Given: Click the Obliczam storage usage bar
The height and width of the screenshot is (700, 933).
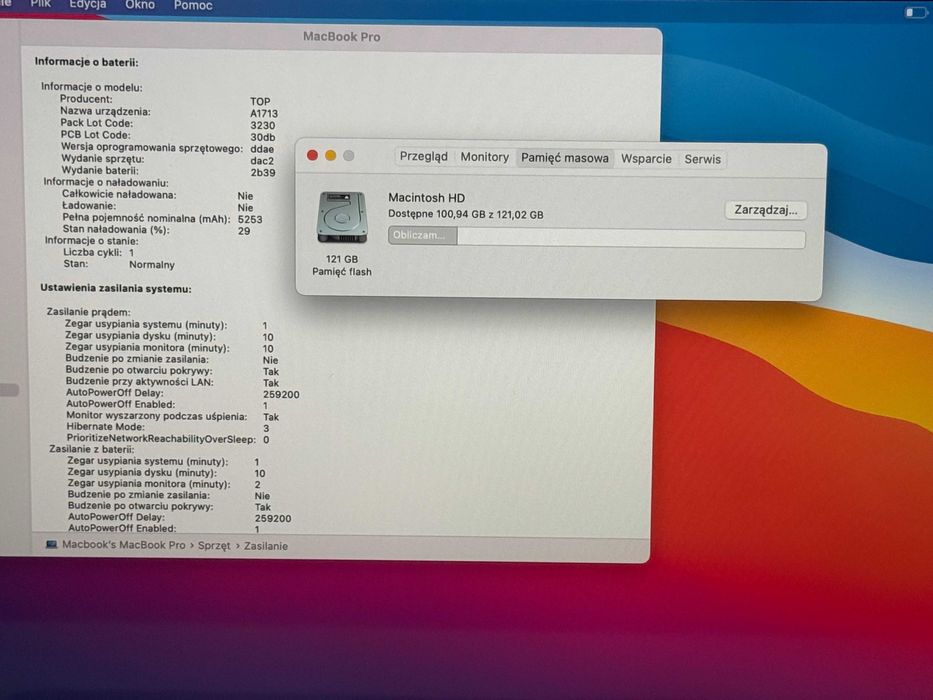Looking at the screenshot, I should click(597, 237).
